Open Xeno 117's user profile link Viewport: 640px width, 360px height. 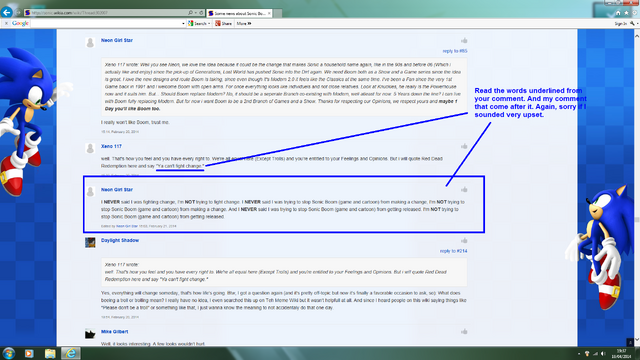111,146
